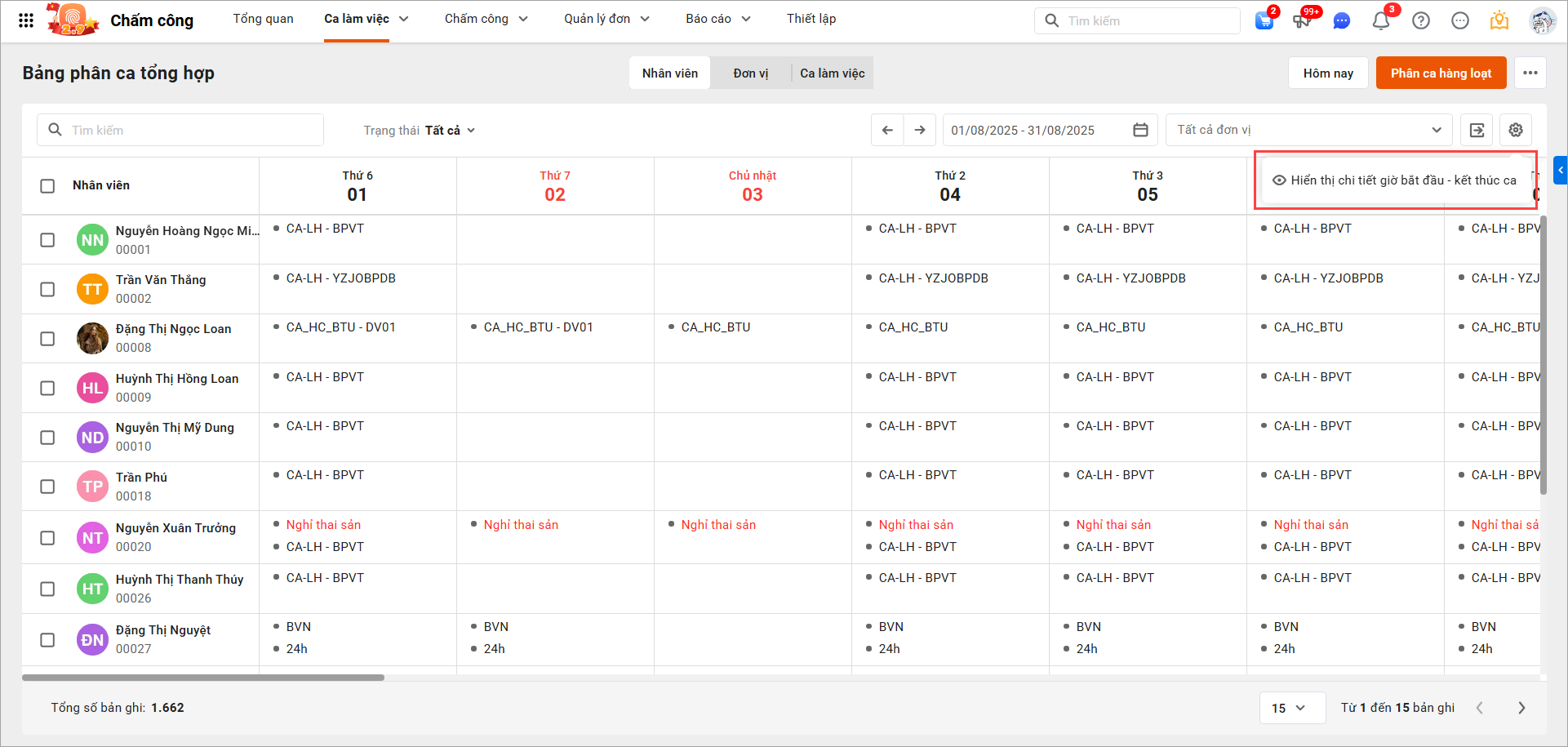This screenshot has width=1568, height=747.
Task: Show shift start-end time details option
Action: click(1395, 180)
